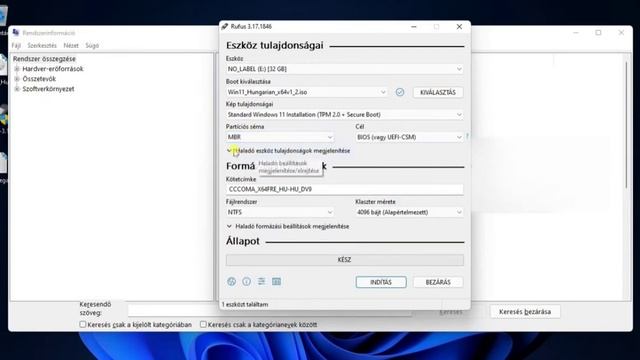
Task: Click the KIVÁLASZTÁS button
Action: (438, 92)
